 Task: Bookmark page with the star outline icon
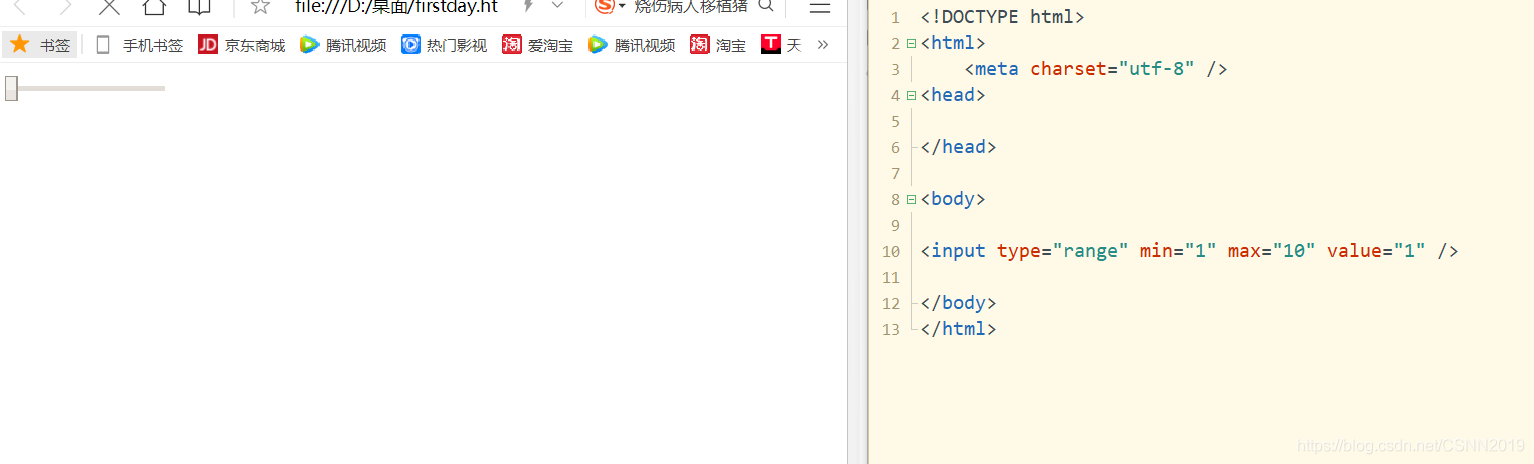tap(260, 6)
